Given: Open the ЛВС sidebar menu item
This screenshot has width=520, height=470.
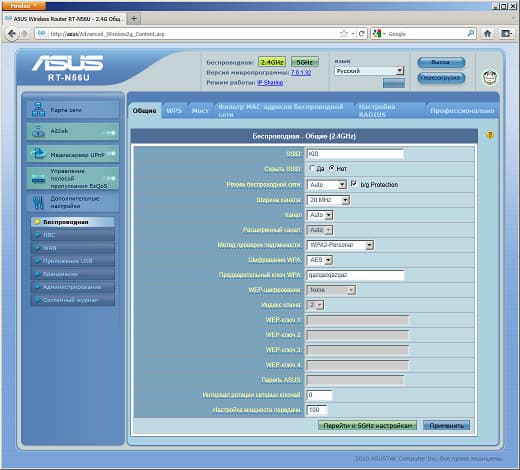Looking at the screenshot, I should (x=73, y=235).
